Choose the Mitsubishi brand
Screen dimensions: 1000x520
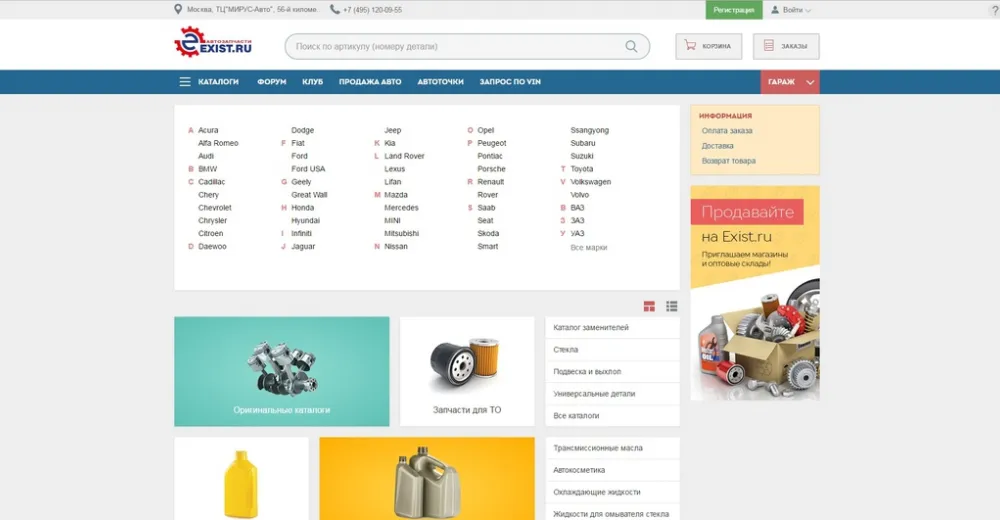pyautogui.click(x=401, y=234)
